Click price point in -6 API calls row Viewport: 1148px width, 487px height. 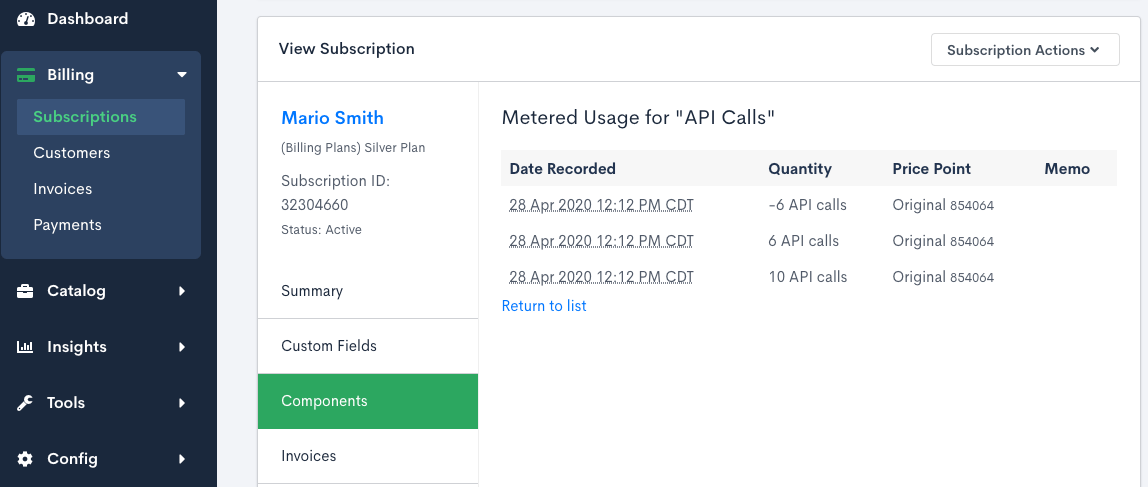click(943, 206)
